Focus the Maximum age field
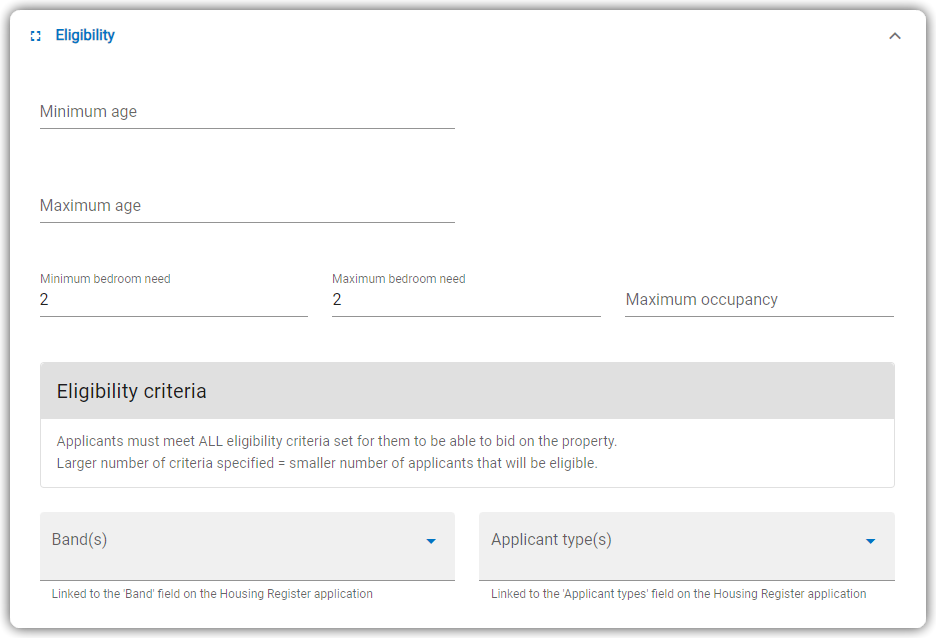 tap(247, 205)
